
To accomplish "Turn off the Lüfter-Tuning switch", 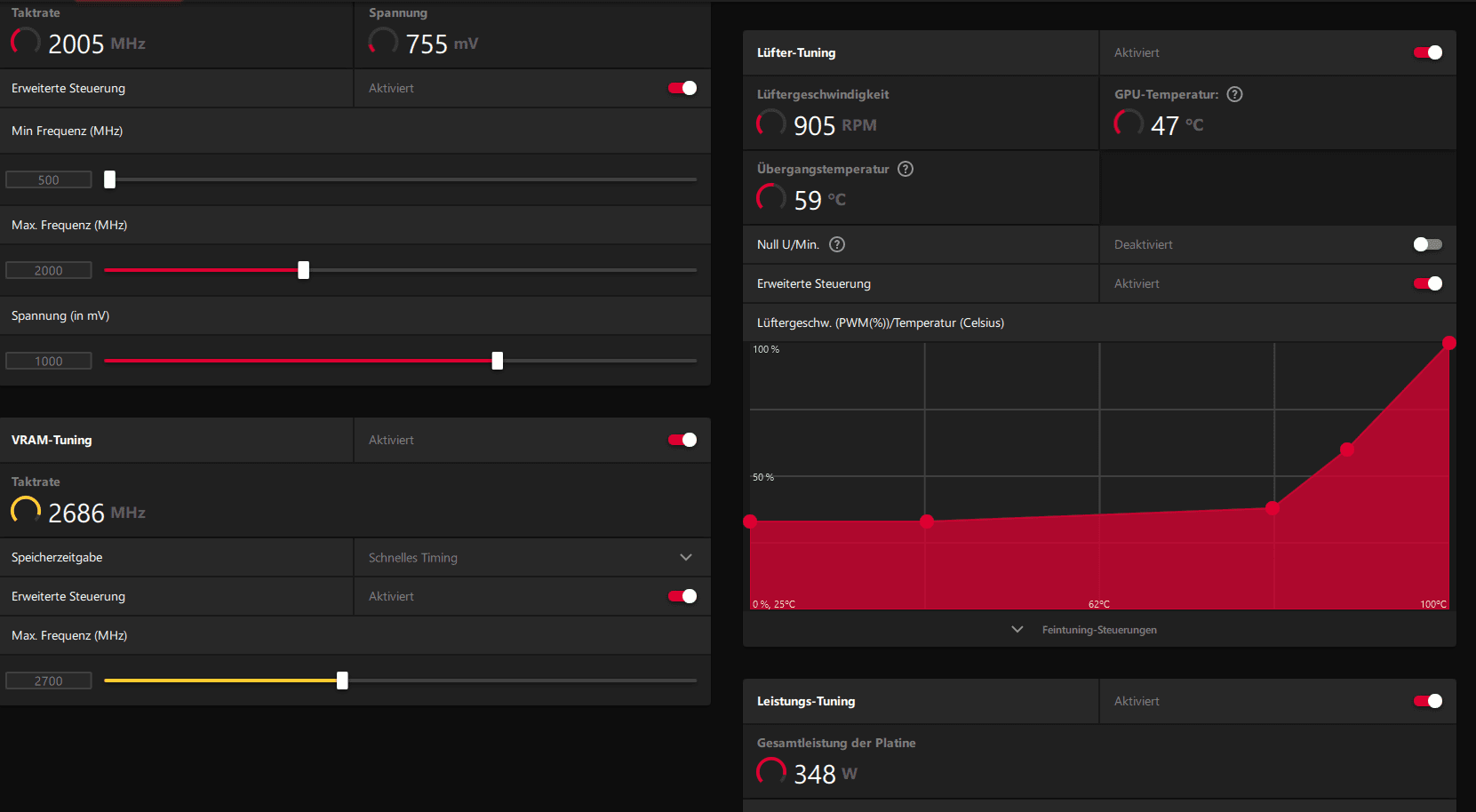I will pyautogui.click(x=1428, y=52).
